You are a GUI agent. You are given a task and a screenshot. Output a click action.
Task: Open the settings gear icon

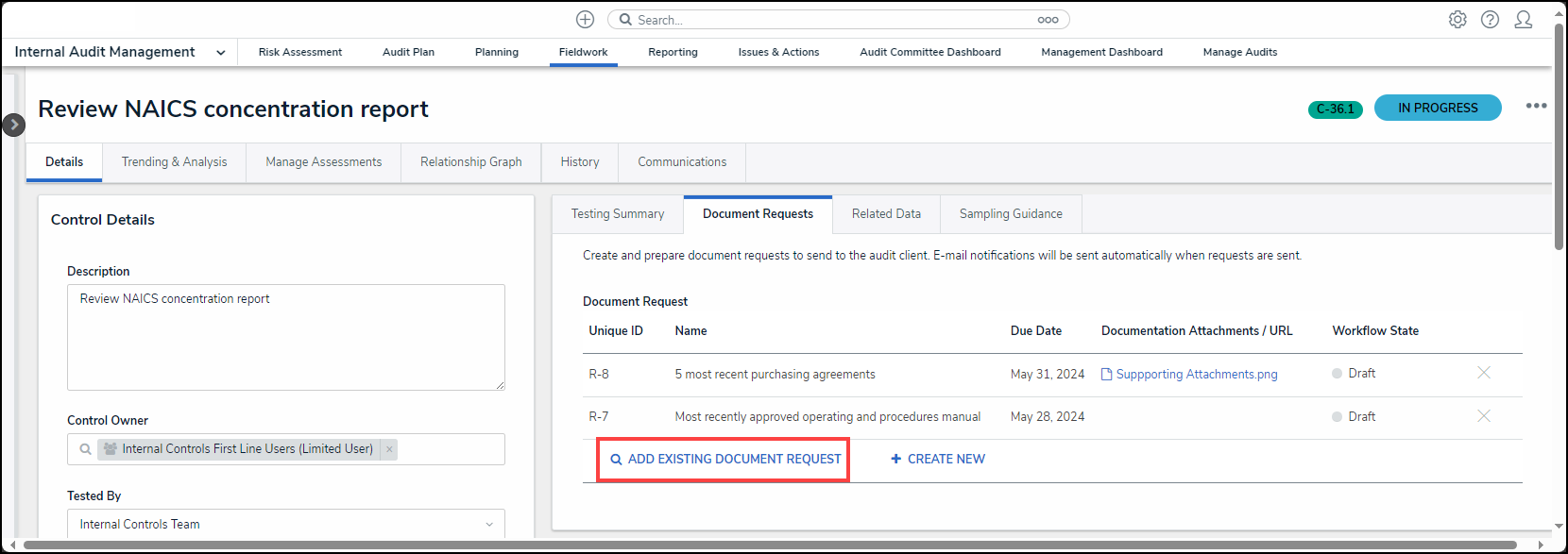click(1457, 20)
